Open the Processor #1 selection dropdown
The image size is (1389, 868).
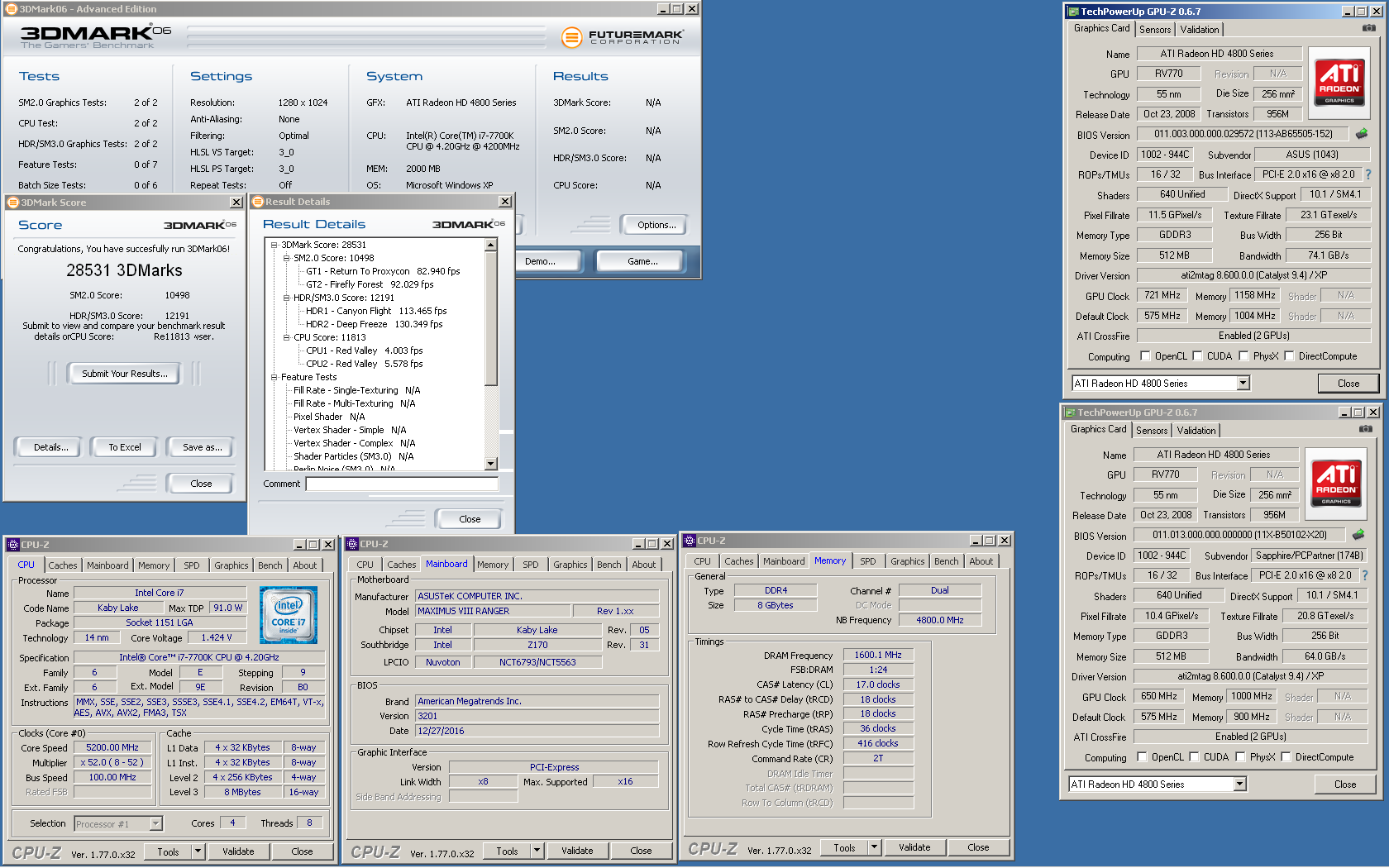[x=156, y=824]
